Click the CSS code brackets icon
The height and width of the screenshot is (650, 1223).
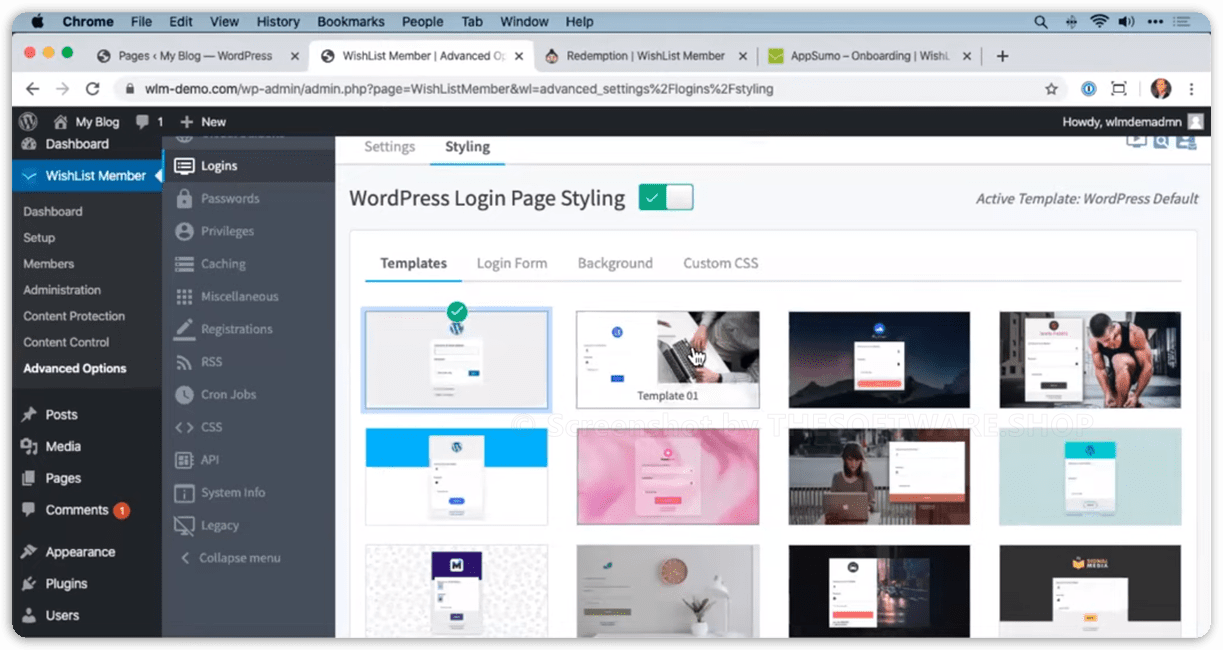pos(184,427)
